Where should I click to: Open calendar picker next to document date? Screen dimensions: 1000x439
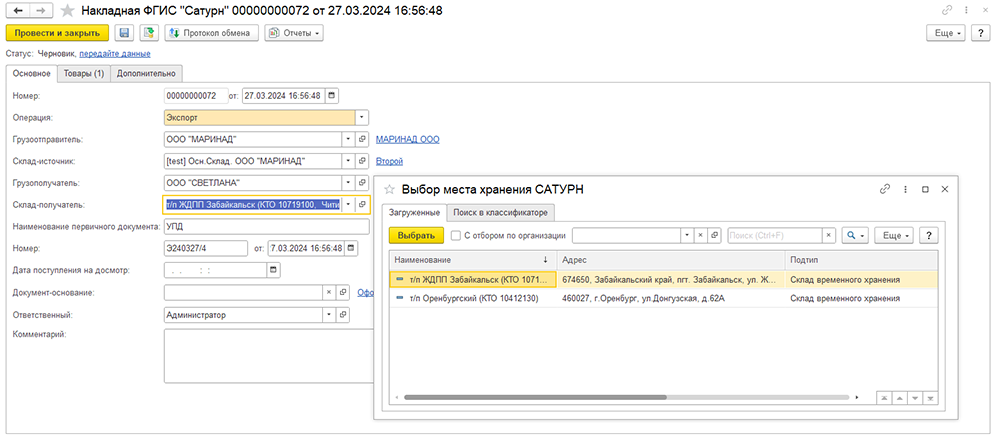332,96
